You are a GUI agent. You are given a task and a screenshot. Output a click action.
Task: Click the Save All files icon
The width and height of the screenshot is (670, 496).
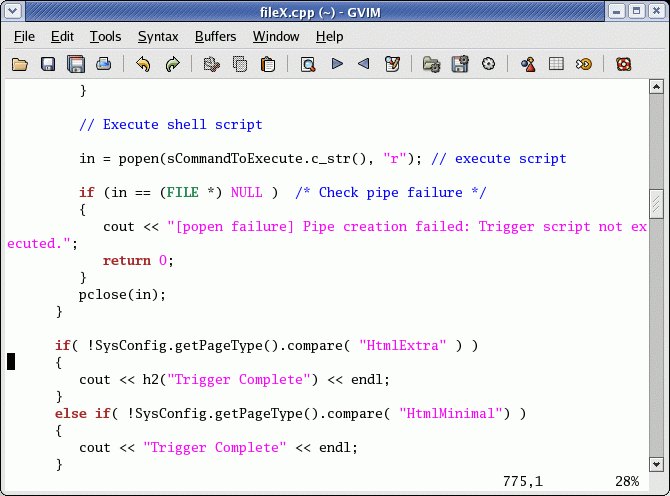click(x=76, y=65)
